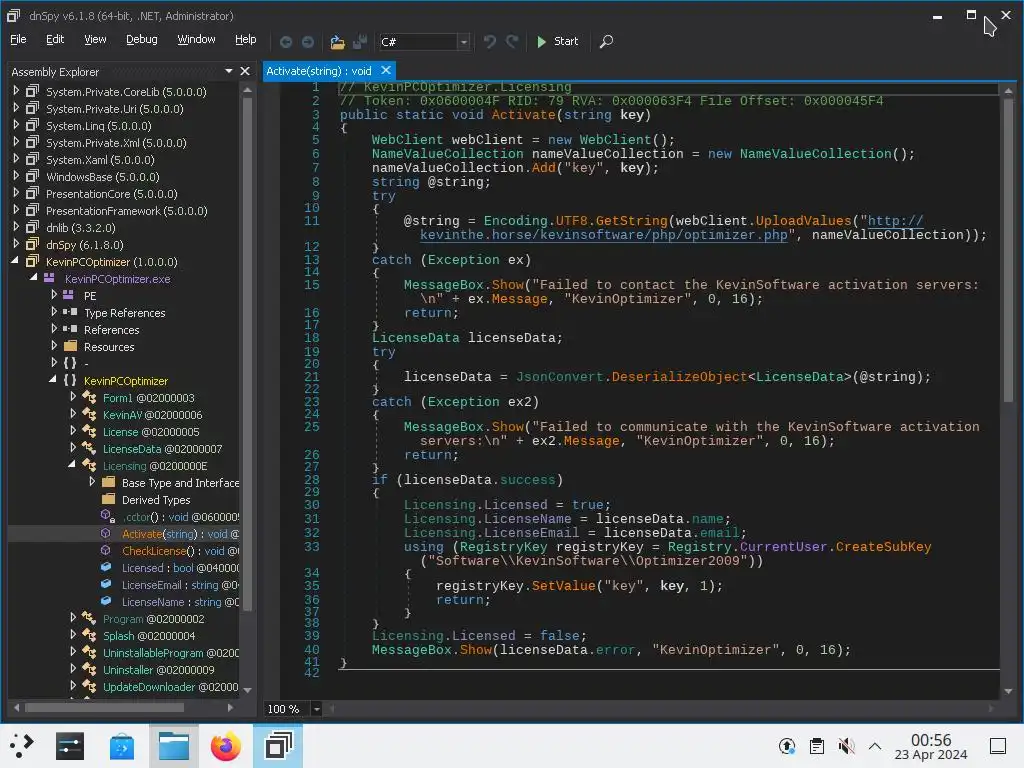Select LicenseName : string field
Screen dimensions: 1024x768
[180, 601]
